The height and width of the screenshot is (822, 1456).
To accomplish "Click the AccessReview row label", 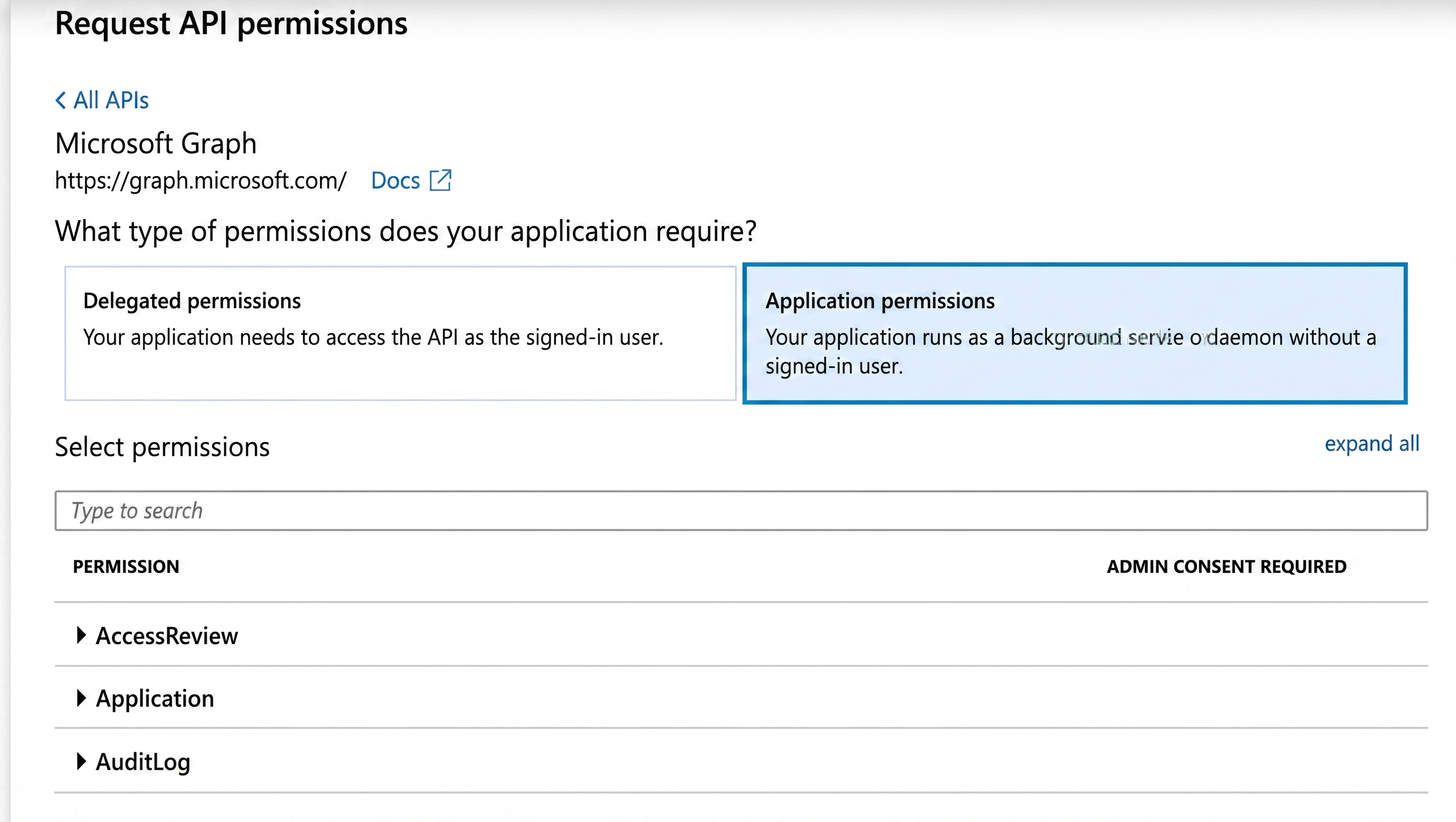I will (166, 636).
